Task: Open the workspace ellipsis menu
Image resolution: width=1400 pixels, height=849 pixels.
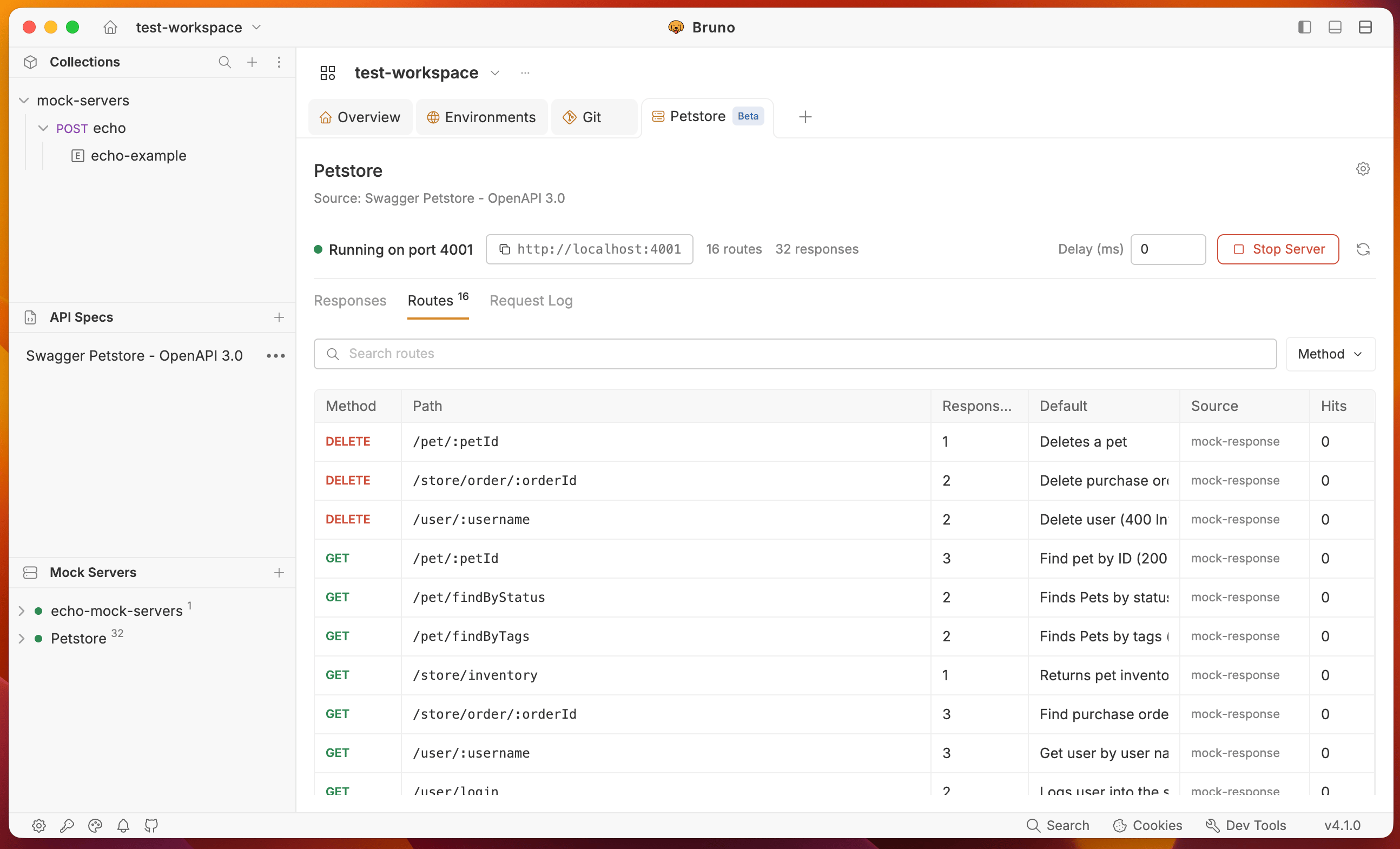Action: pyautogui.click(x=525, y=72)
